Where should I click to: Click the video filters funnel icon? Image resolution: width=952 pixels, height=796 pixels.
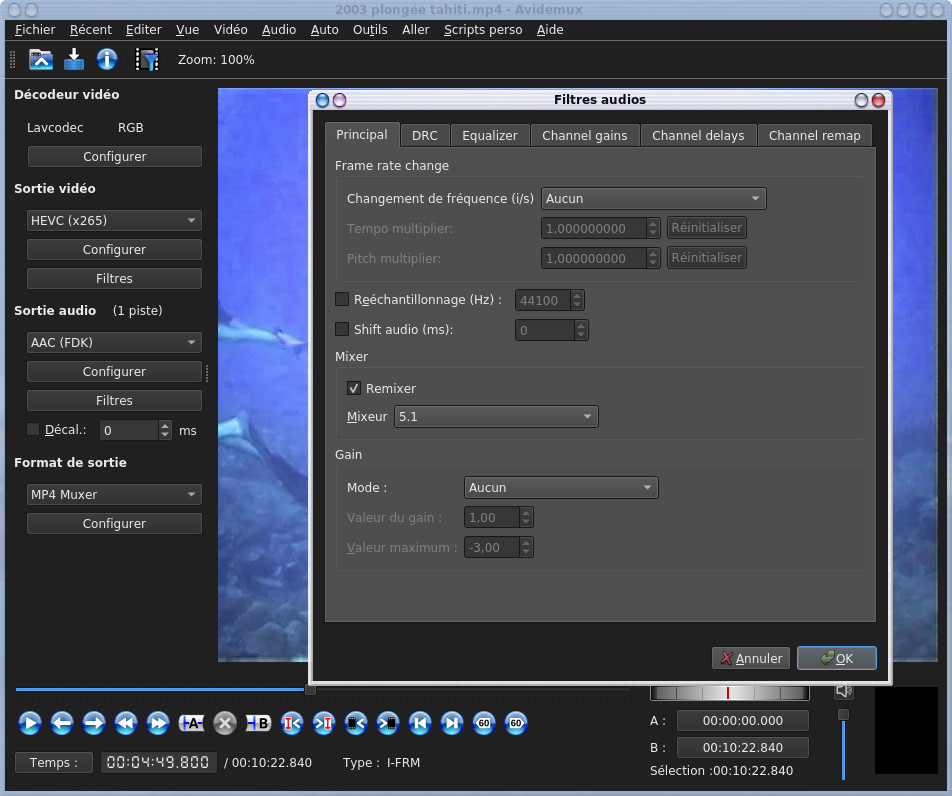pyautogui.click(x=147, y=60)
